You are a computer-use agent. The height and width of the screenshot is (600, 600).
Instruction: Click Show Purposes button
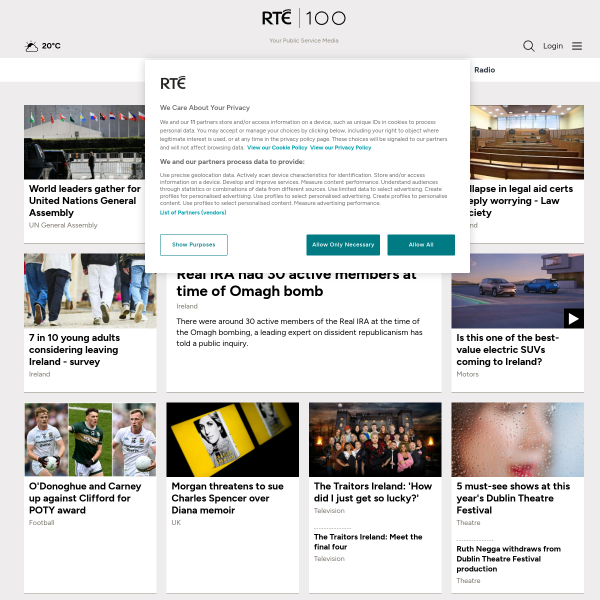194,245
